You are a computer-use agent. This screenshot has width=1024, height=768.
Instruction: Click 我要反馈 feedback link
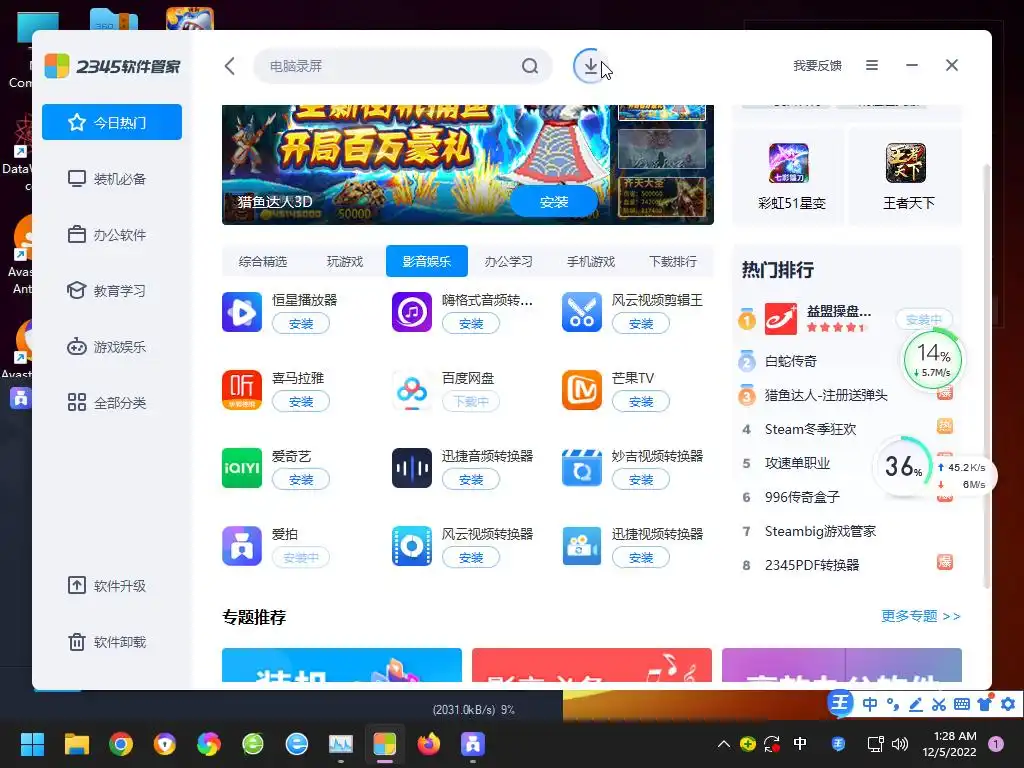817,65
